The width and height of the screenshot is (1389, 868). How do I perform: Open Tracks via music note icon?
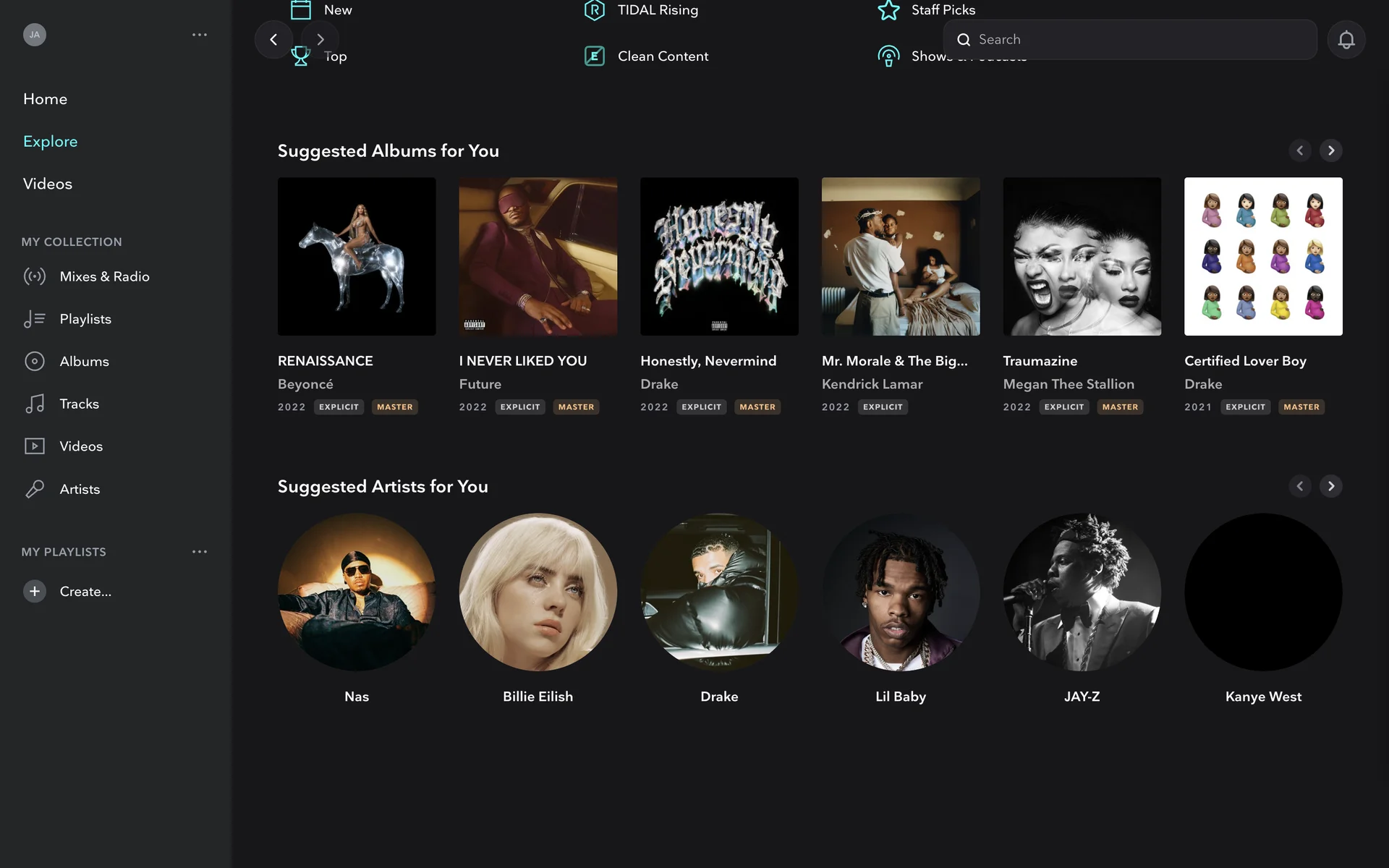pyautogui.click(x=34, y=404)
